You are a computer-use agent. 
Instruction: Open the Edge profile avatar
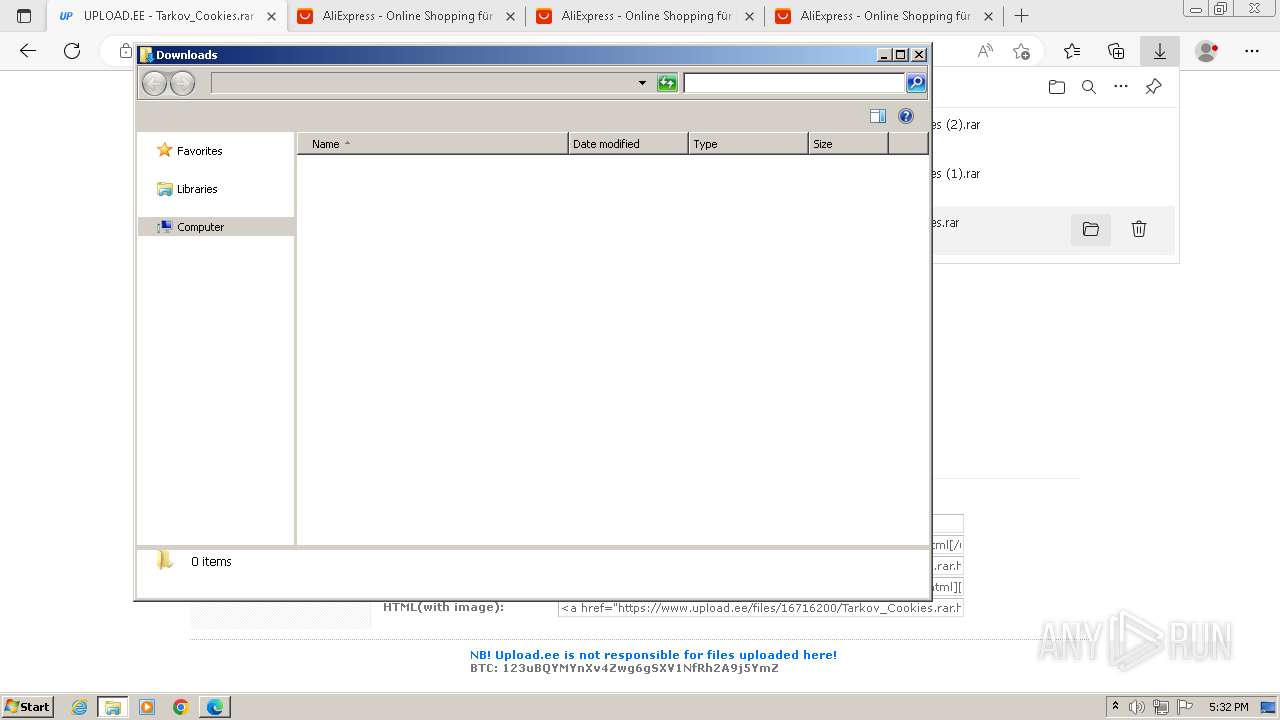pos(1207,51)
